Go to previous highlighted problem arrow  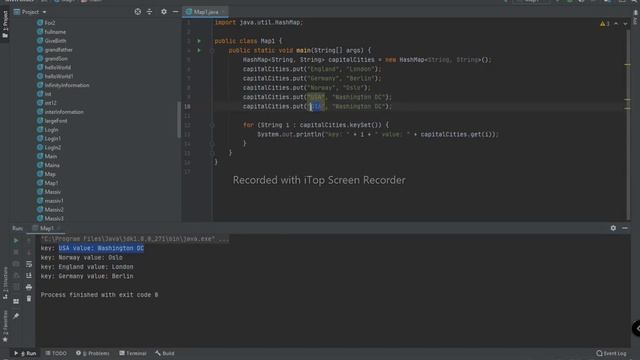pyautogui.click(x=616, y=24)
